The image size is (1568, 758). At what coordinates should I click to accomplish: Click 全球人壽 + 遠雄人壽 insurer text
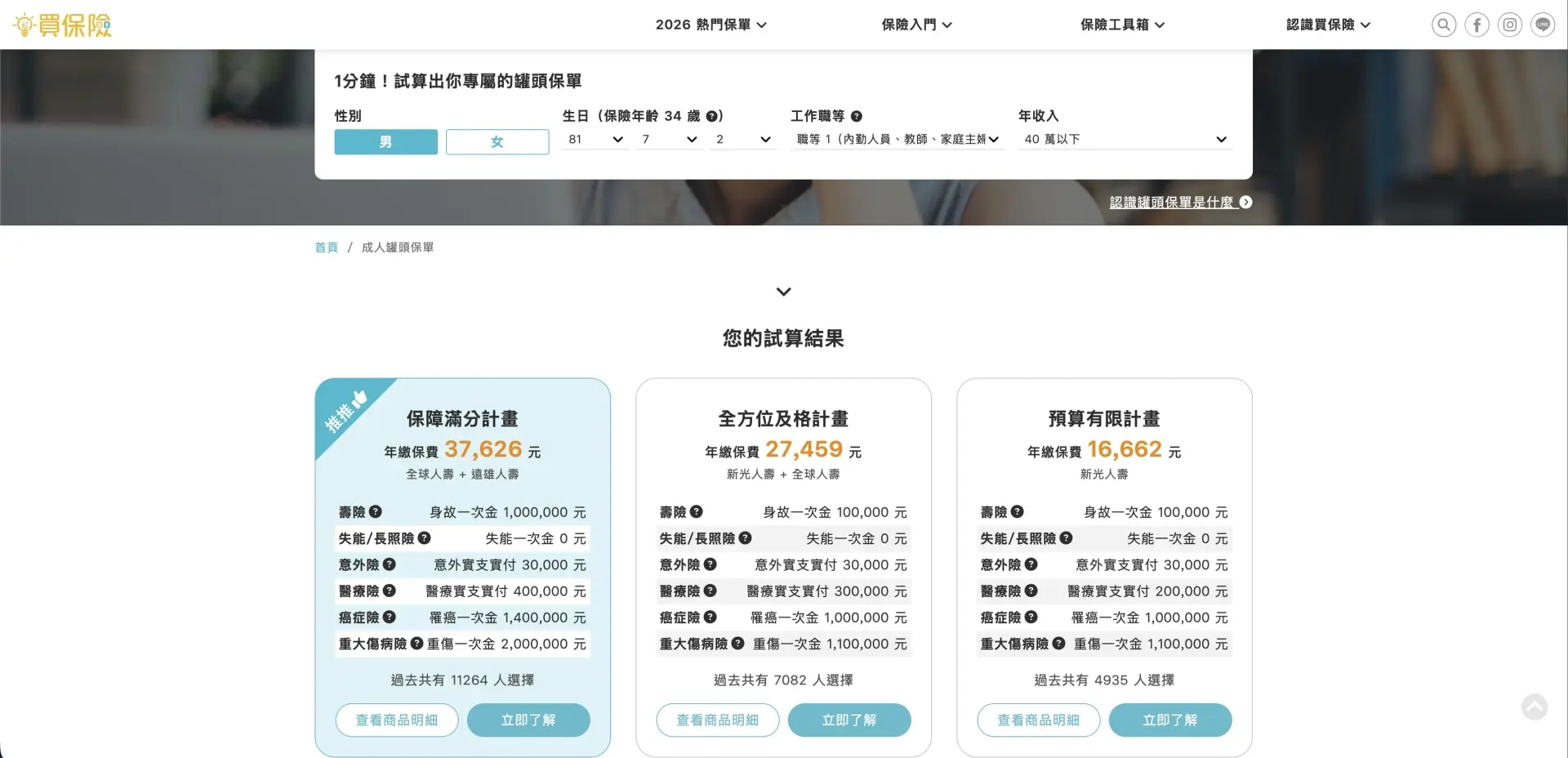(462, 474)
